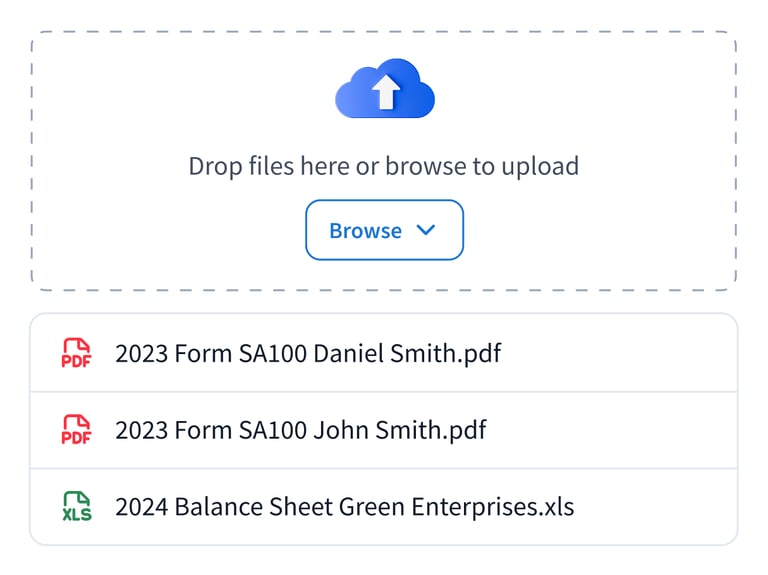
Task: Open 2024 Balance Sheet Green Enterprises.xls filename
Action: point(345,507)
